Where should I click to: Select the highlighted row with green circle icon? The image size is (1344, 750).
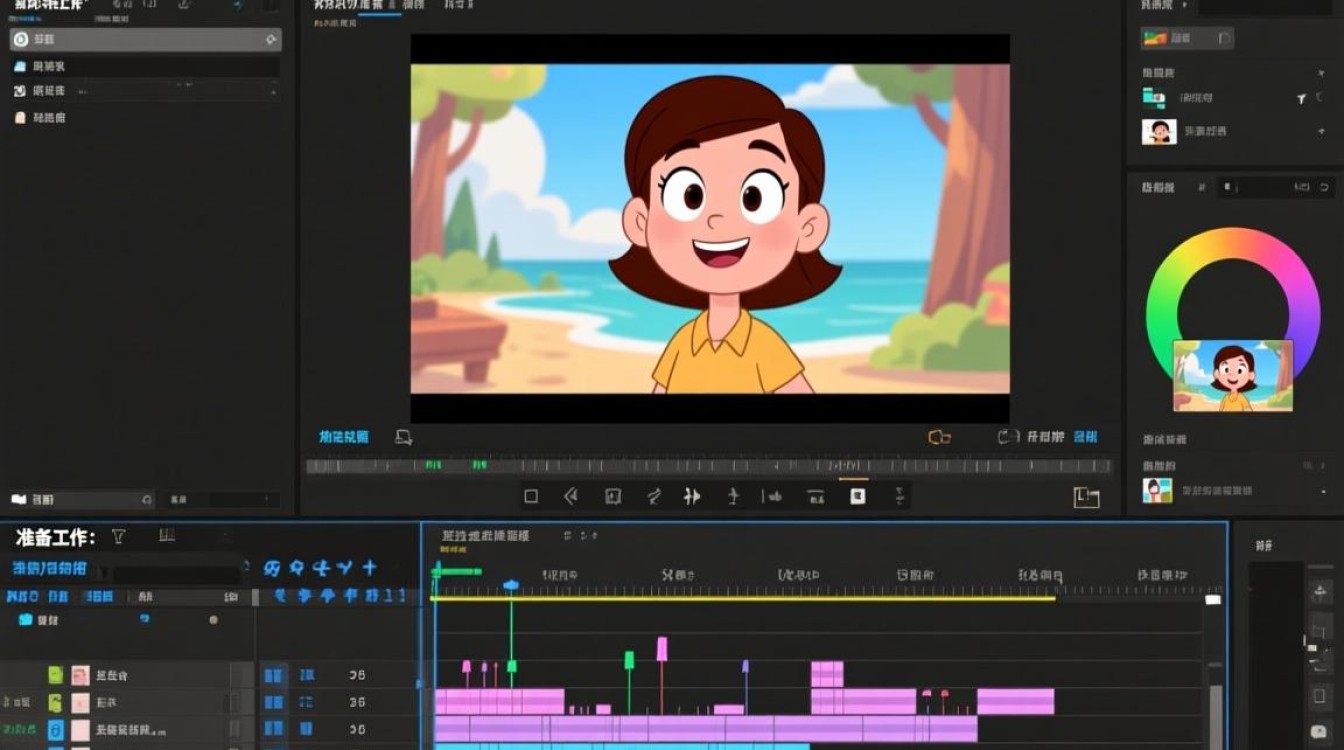click(145, 40)
